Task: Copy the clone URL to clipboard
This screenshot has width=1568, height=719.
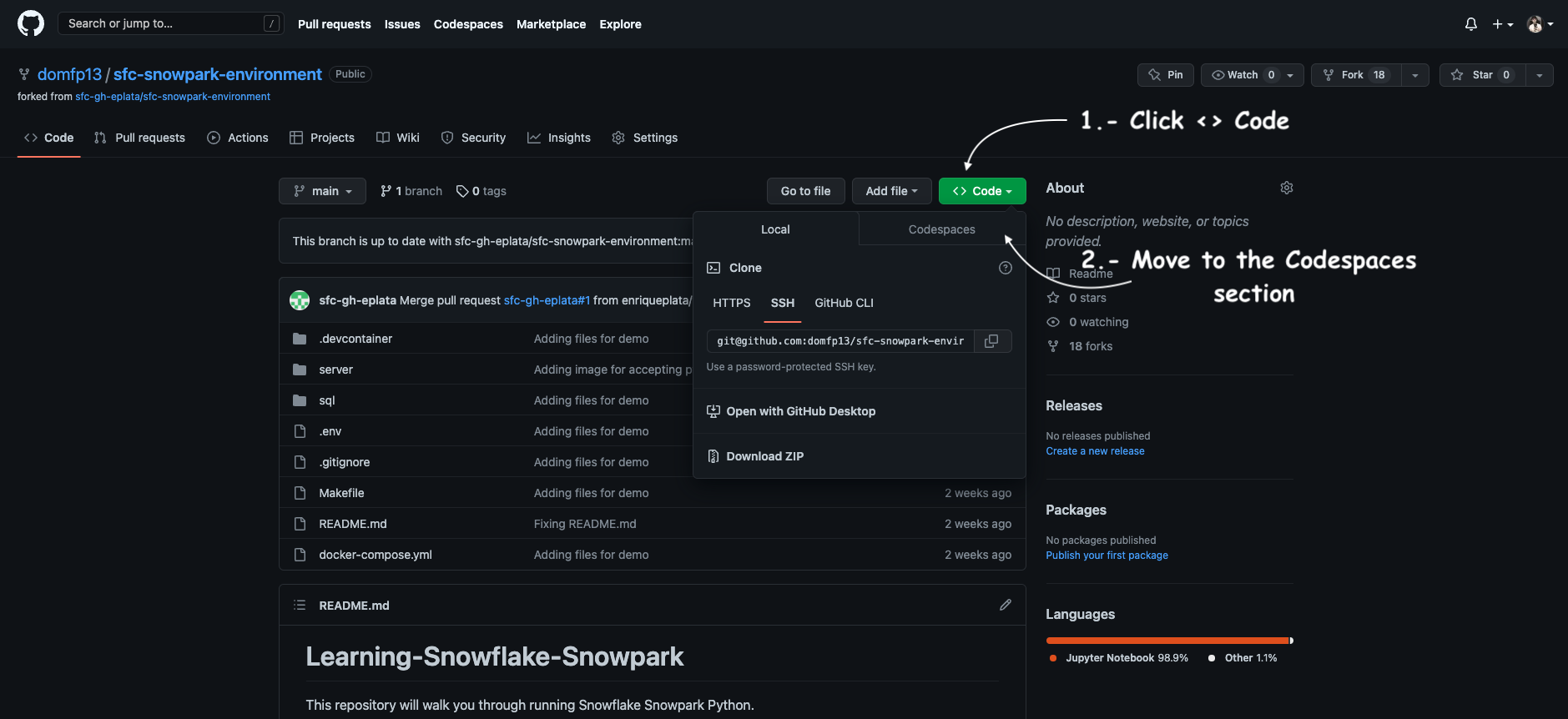Action: [992, 341]
